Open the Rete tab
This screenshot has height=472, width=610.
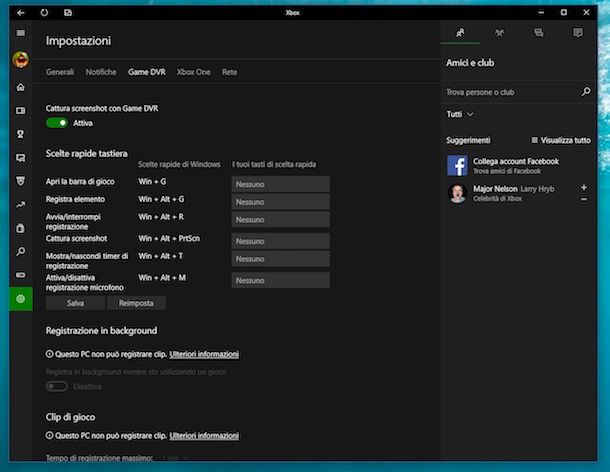[x=230, y=72]
